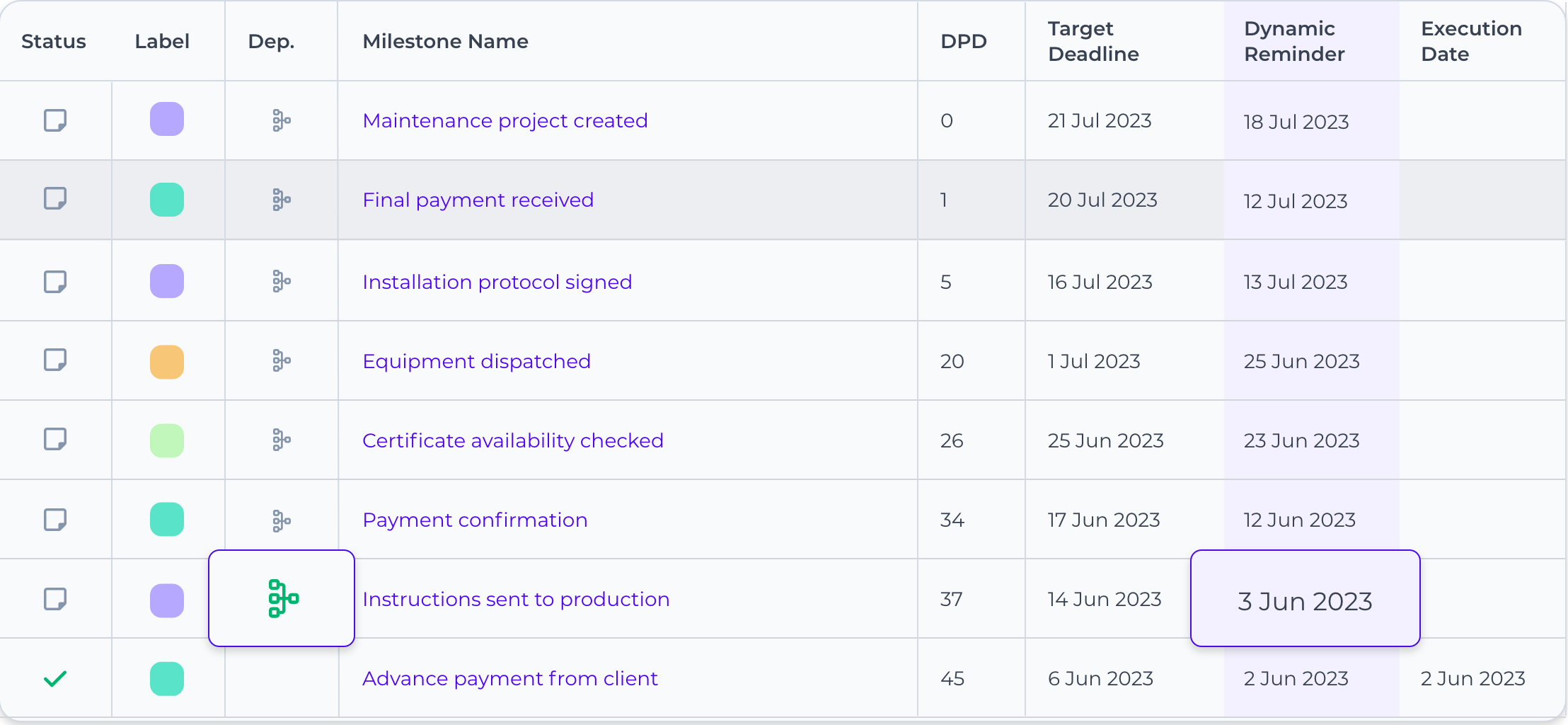The width and height of the screenshot is (1568, 725).
Task: Click dependency icon for Certificate availability checked
Action: click(x=282, y=440)
